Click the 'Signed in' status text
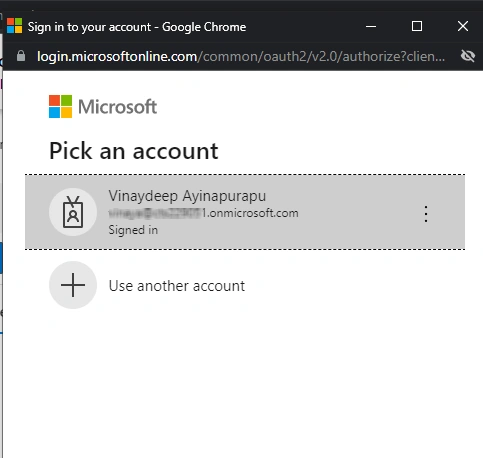This screenshot has width=483, height=458. pyautogui.click(x=133, y=230)
